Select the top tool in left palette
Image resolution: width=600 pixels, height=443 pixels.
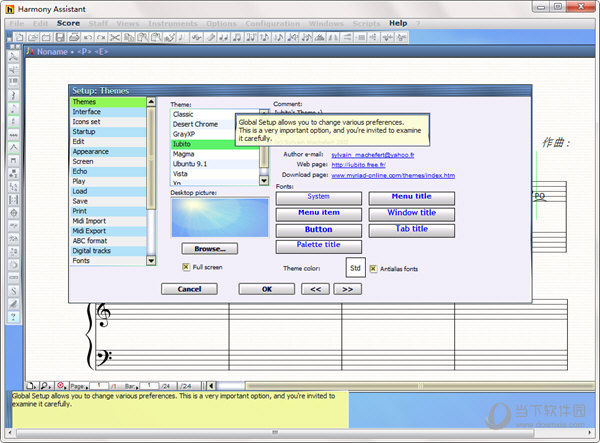pyautogui.click(x=13, y=57)
